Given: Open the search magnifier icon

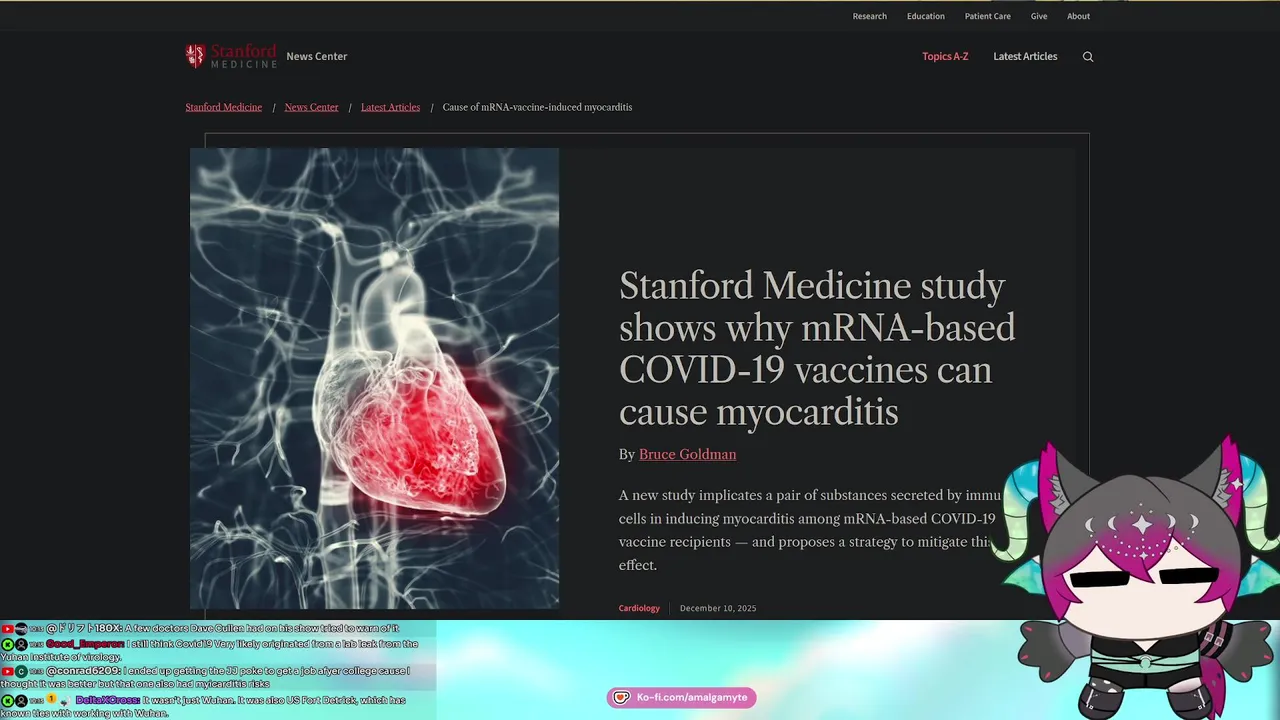Looking at the screenshot, I should click(x=1088, y=57).
